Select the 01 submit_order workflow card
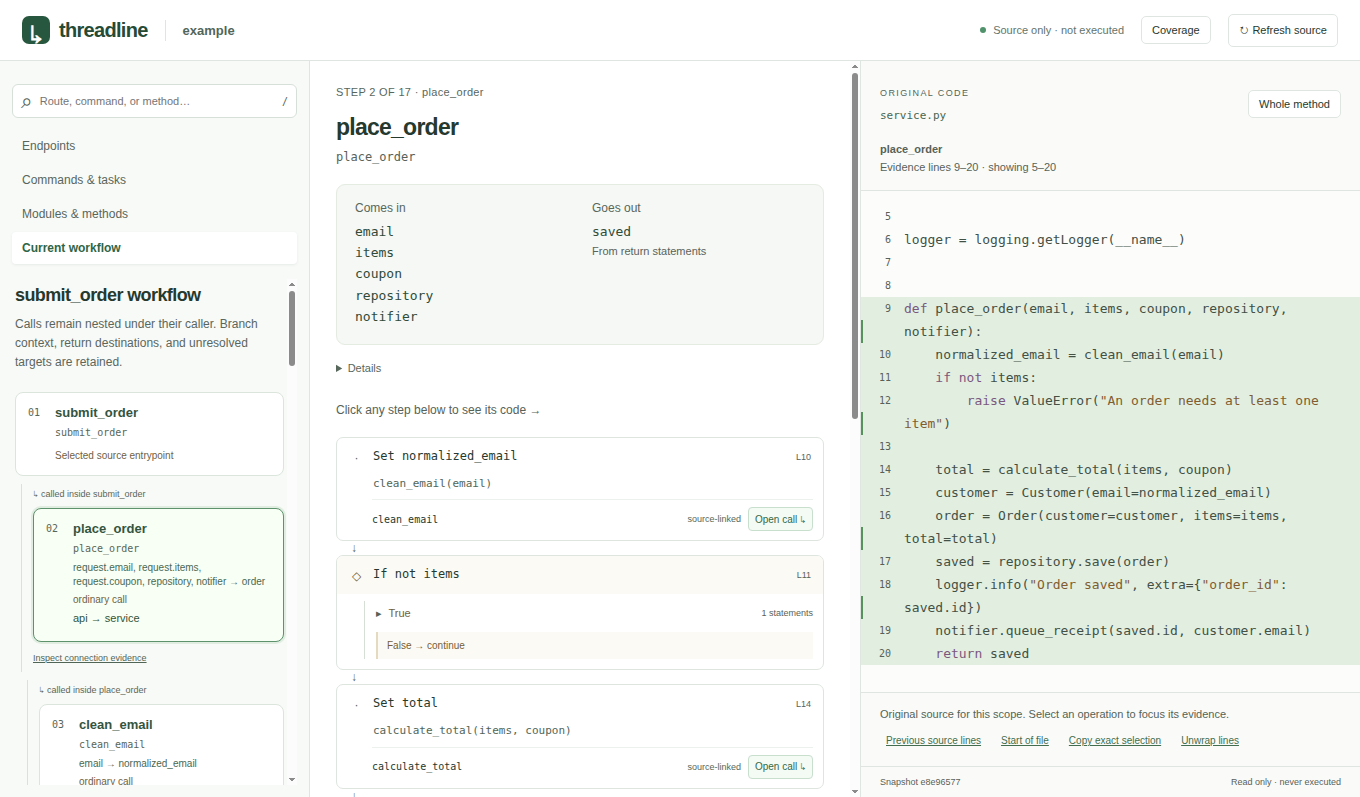The image size is (1360, 797). pos(149,434)
